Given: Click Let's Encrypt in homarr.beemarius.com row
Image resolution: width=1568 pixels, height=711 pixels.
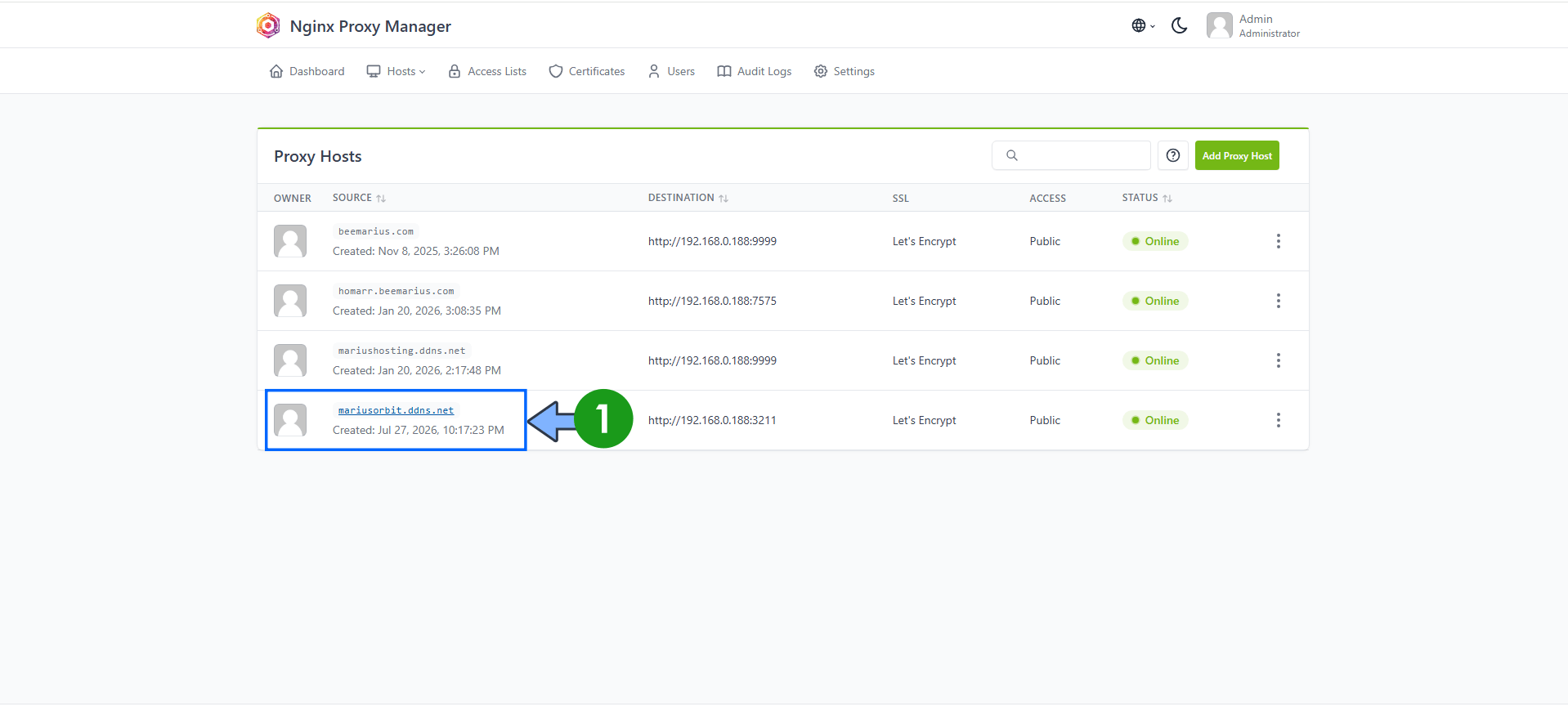Looking at the screenshot, I should 924,301.
